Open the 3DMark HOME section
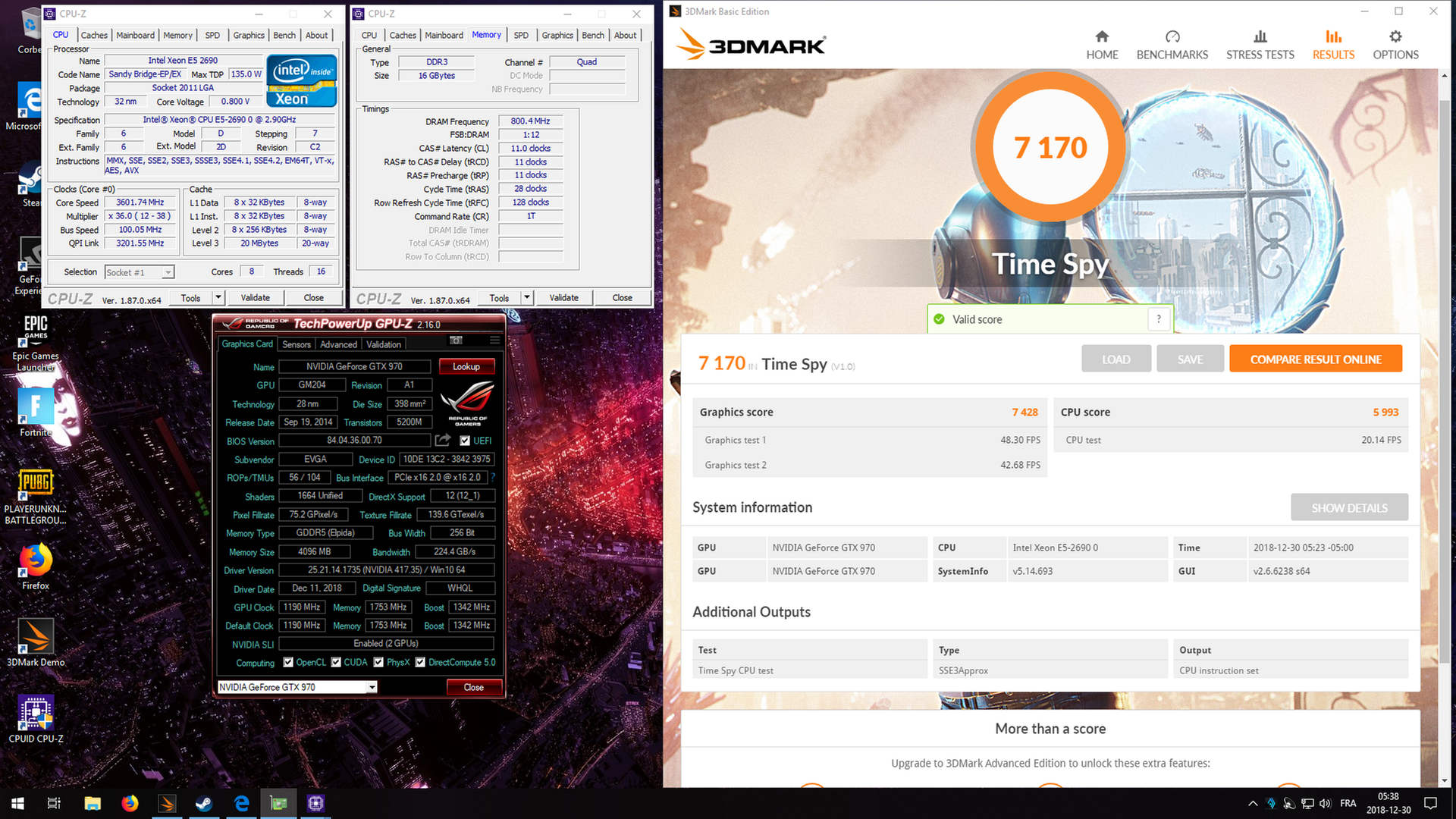The width and height of the screenshot is (1456, 819). 1102,45
